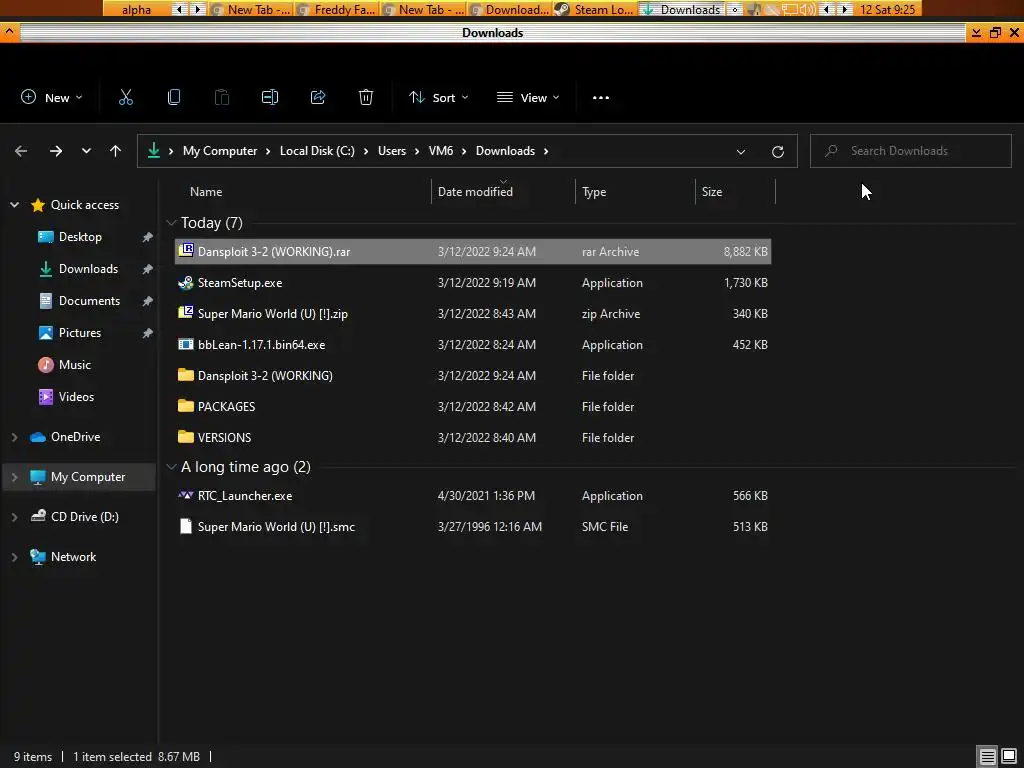The height and width of the screenshot is (768, 1024).
Task: Click the alpha workspace label
Action: point(136,9)
